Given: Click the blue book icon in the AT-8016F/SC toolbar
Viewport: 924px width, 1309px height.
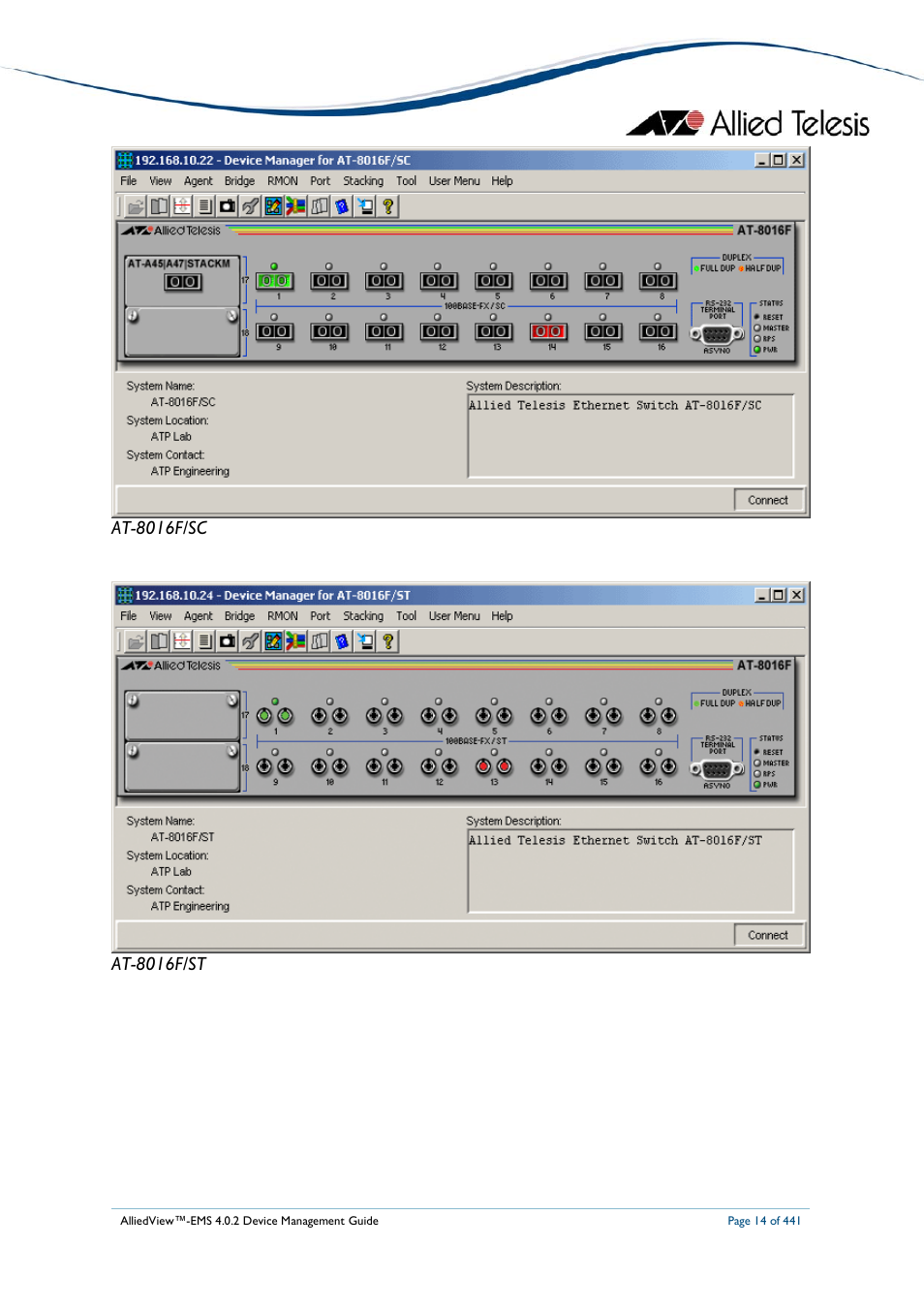Looking at the screenshot, I should pos(342,206).
